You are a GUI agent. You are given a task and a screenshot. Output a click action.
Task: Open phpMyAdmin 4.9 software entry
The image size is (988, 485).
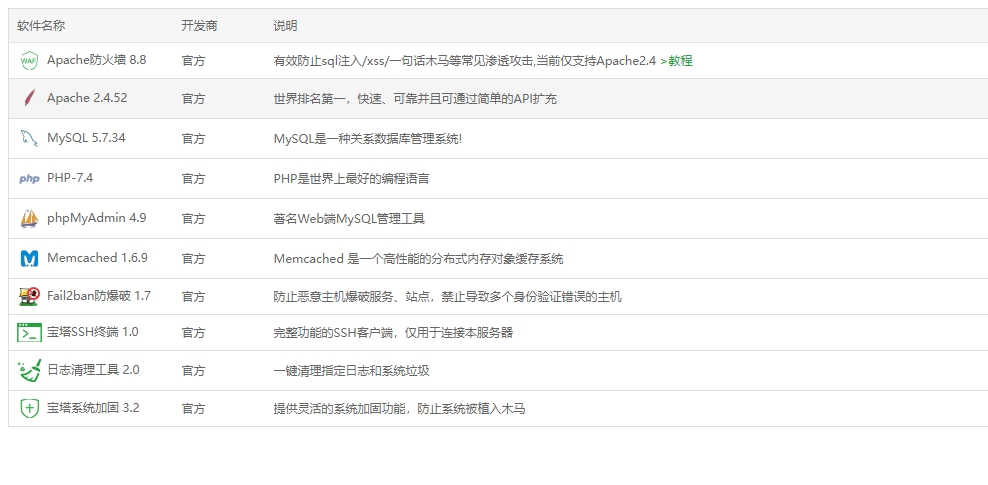coord(96,217)
